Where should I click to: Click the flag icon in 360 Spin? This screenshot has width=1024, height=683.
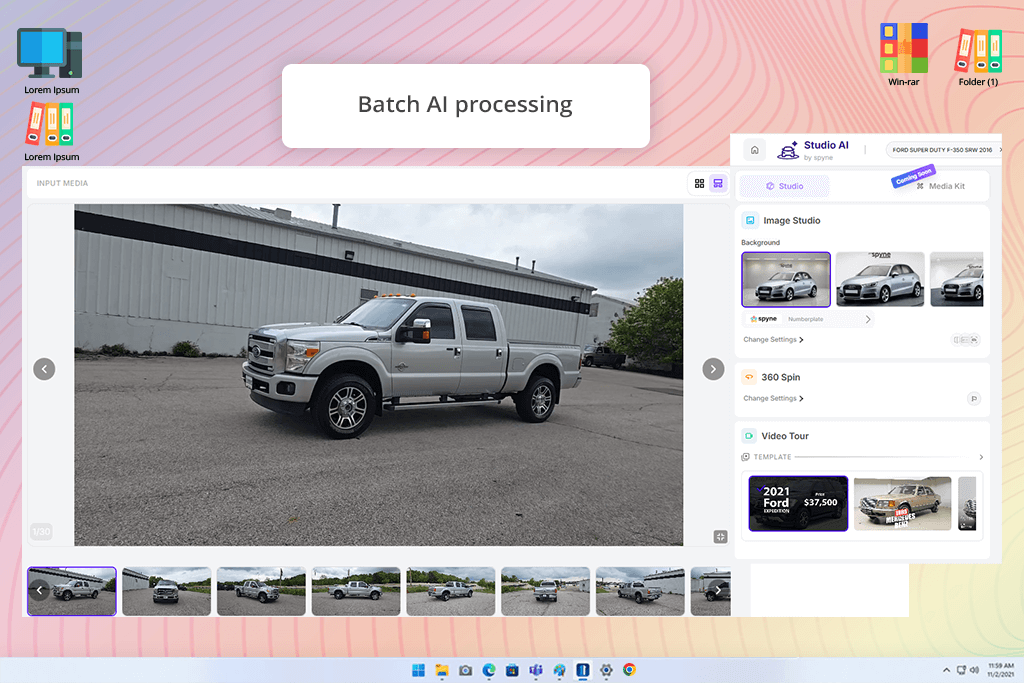(x=974, y=399)
